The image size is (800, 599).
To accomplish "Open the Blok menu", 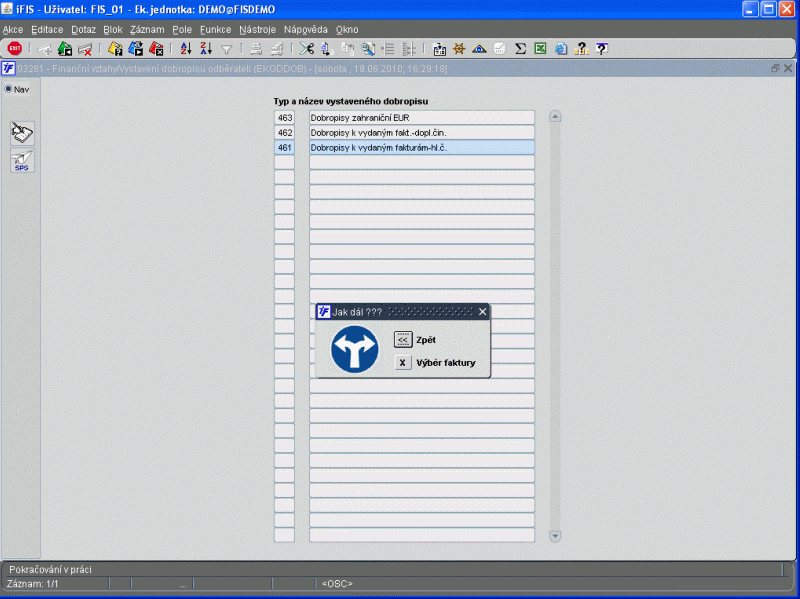I will point(113,30).
